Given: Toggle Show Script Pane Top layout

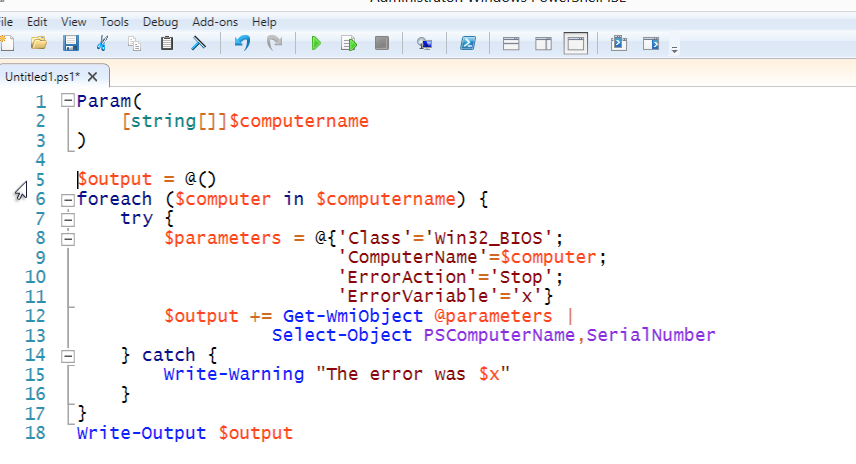Looking at the screenshot, I should [x=511, y=43].
